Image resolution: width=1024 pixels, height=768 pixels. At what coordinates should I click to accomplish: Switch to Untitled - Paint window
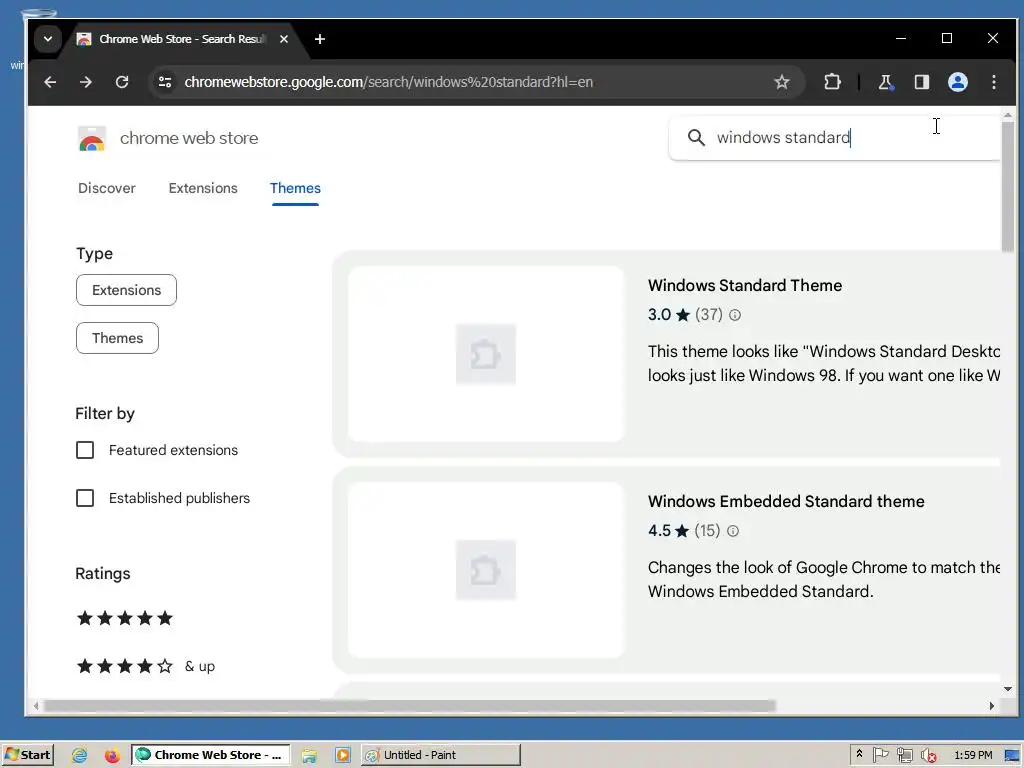tap(441, 755)
